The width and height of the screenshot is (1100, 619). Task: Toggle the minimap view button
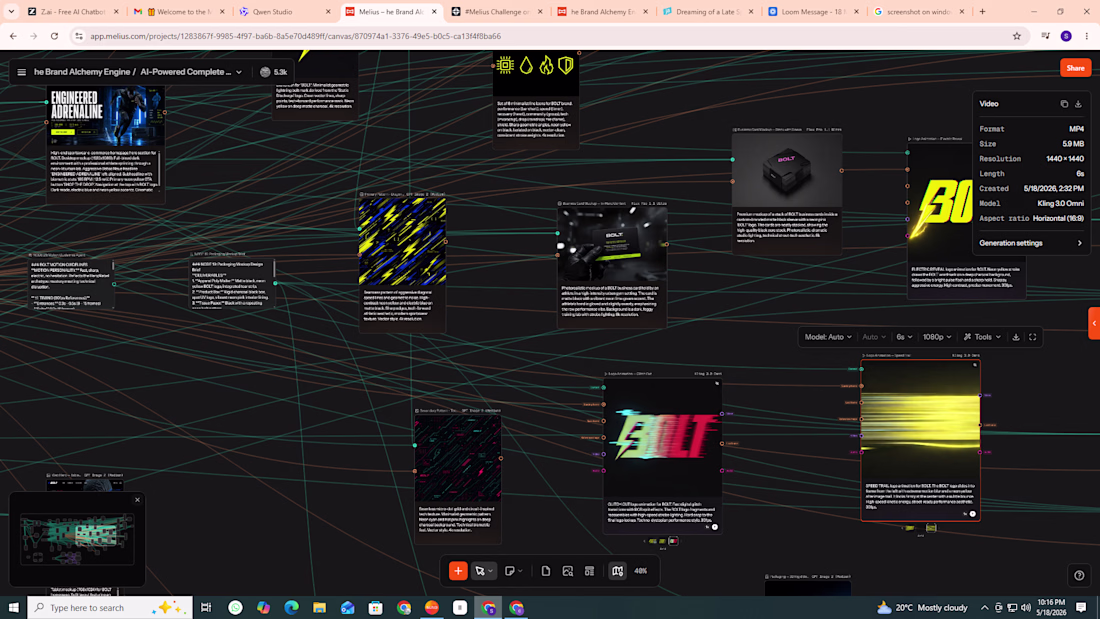[x=617, y=571]
